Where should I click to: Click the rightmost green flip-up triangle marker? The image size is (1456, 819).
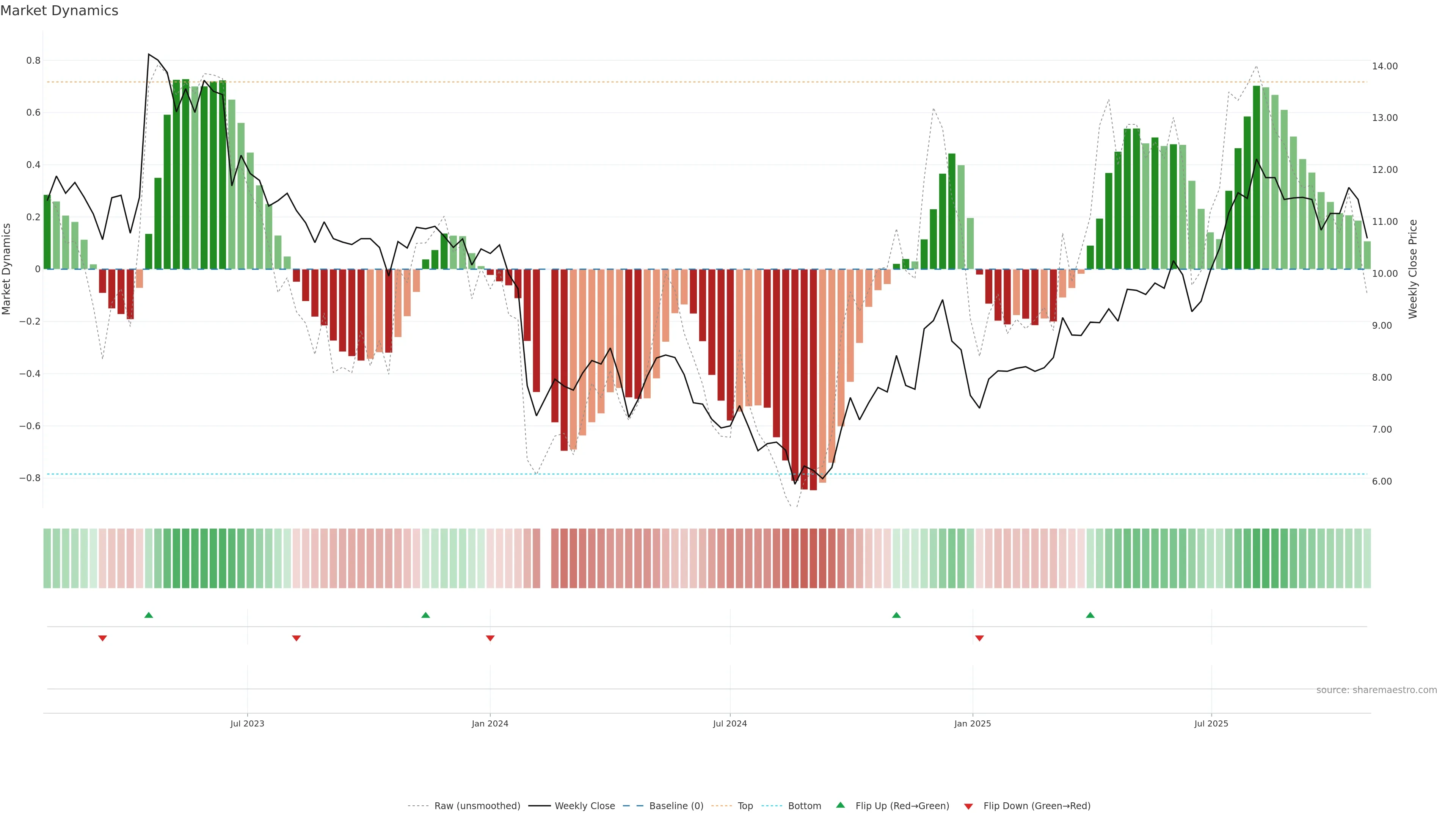[1090, 615]
